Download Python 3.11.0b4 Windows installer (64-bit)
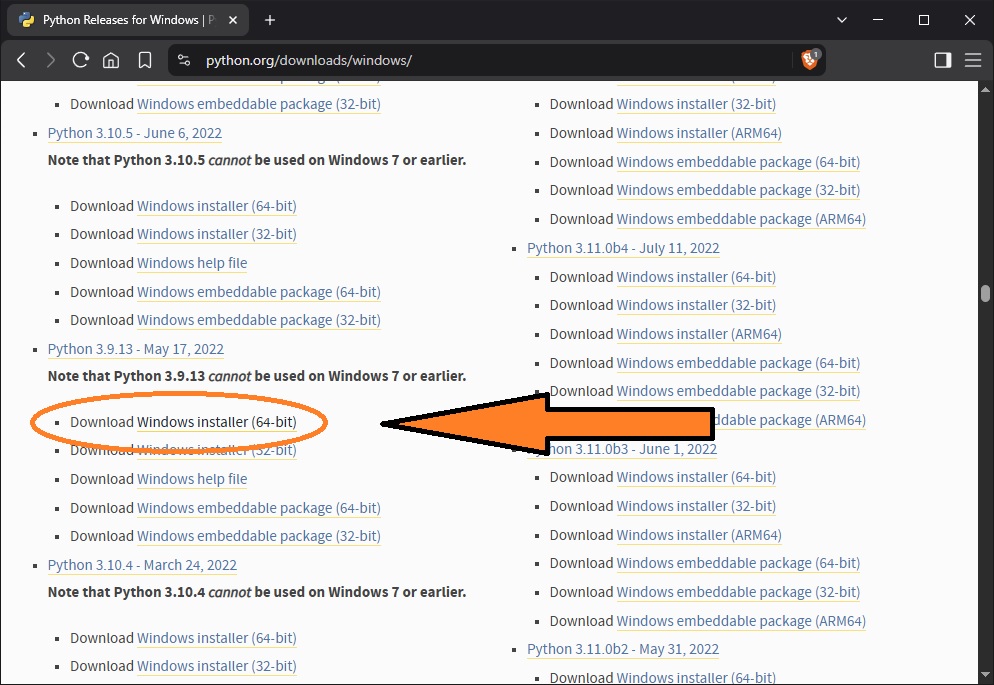This screenshot has width=994, height=685. point(696,277)
